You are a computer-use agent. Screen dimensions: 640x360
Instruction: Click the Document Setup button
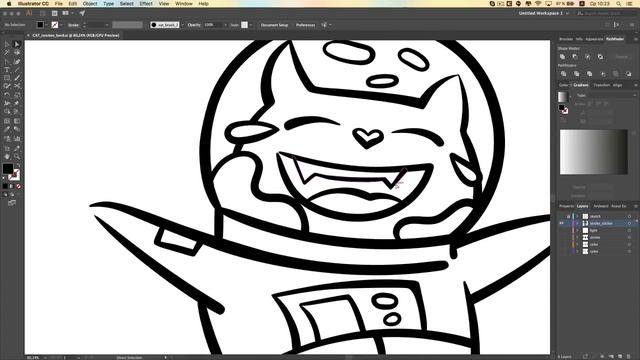274,25
